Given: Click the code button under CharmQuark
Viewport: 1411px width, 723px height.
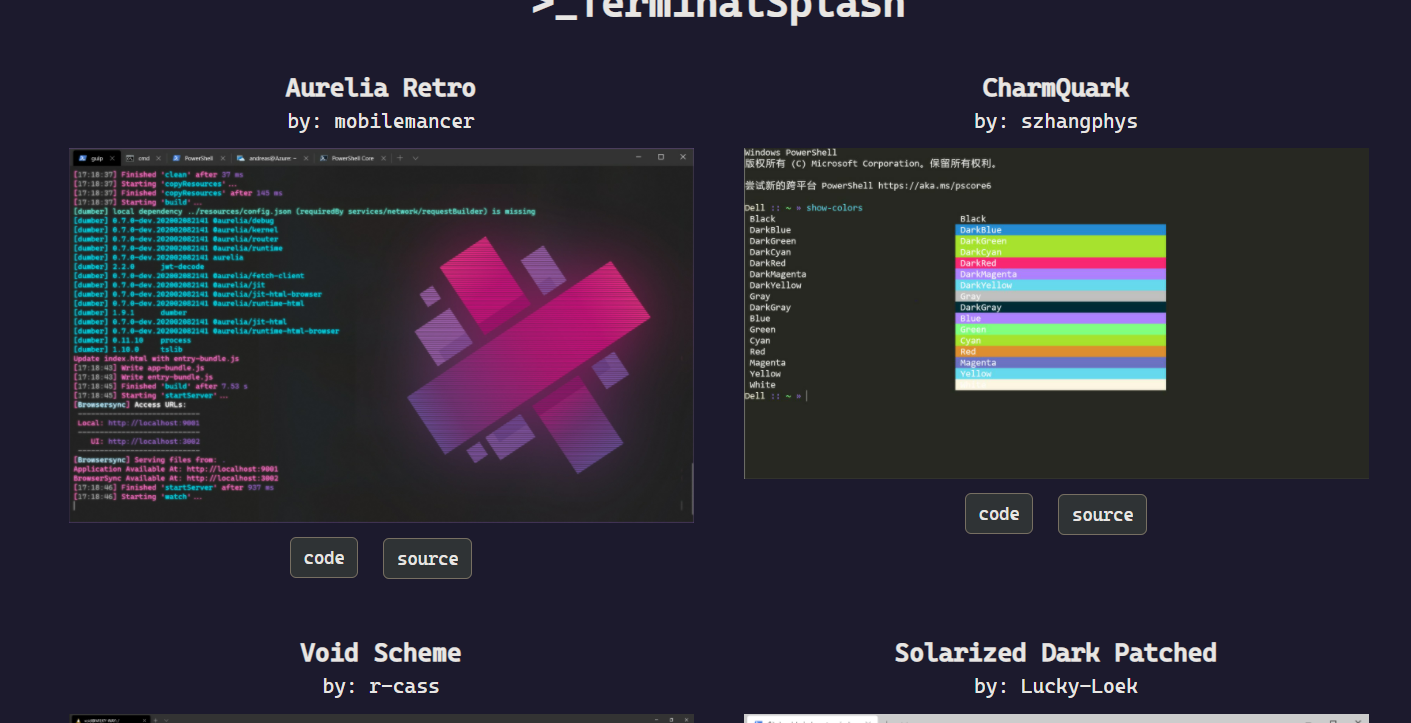Looking at the screenshot, I should pos(999,514).
